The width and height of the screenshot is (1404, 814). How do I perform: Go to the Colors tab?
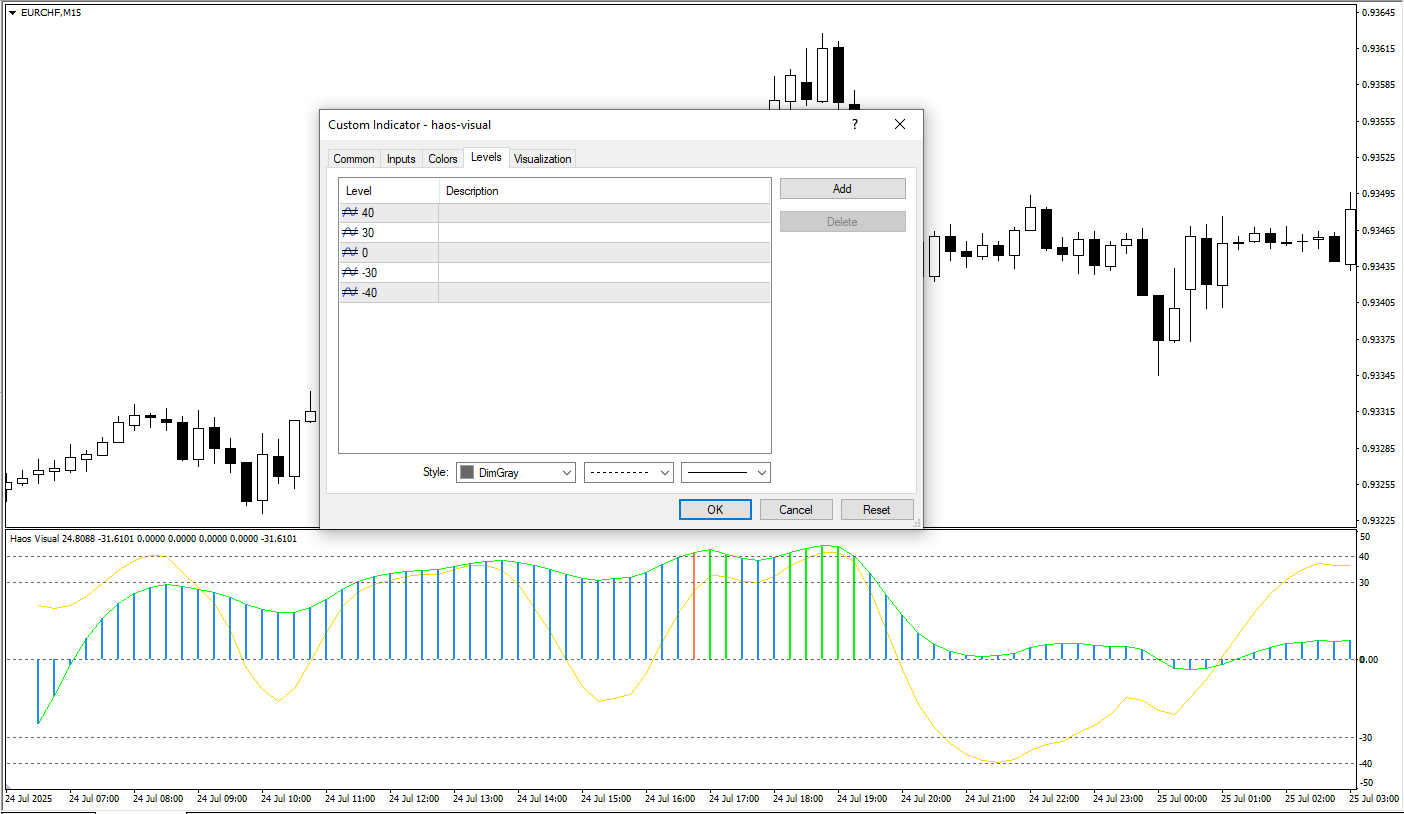coord(443,159)
